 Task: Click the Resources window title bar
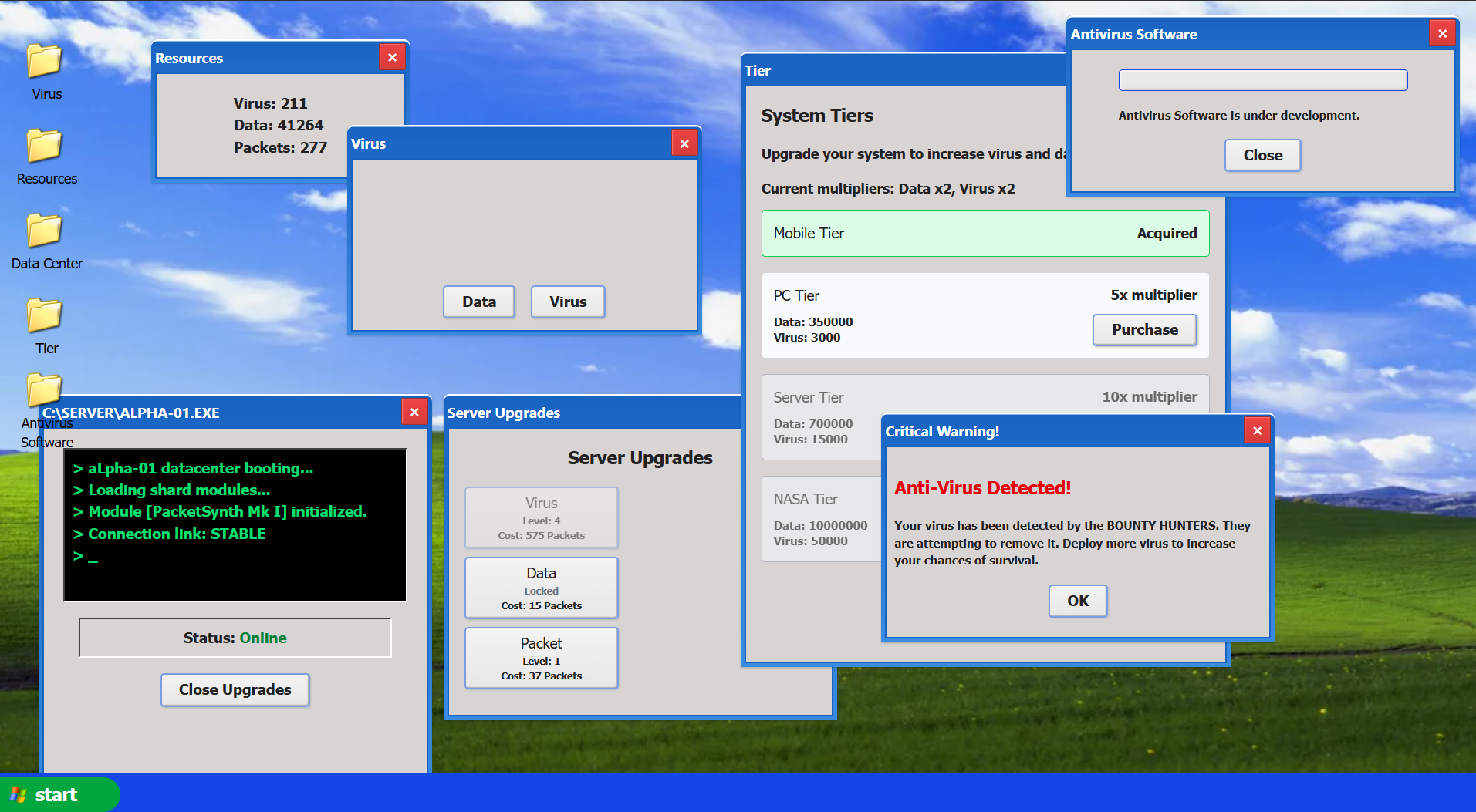click(x=267, y=58)
